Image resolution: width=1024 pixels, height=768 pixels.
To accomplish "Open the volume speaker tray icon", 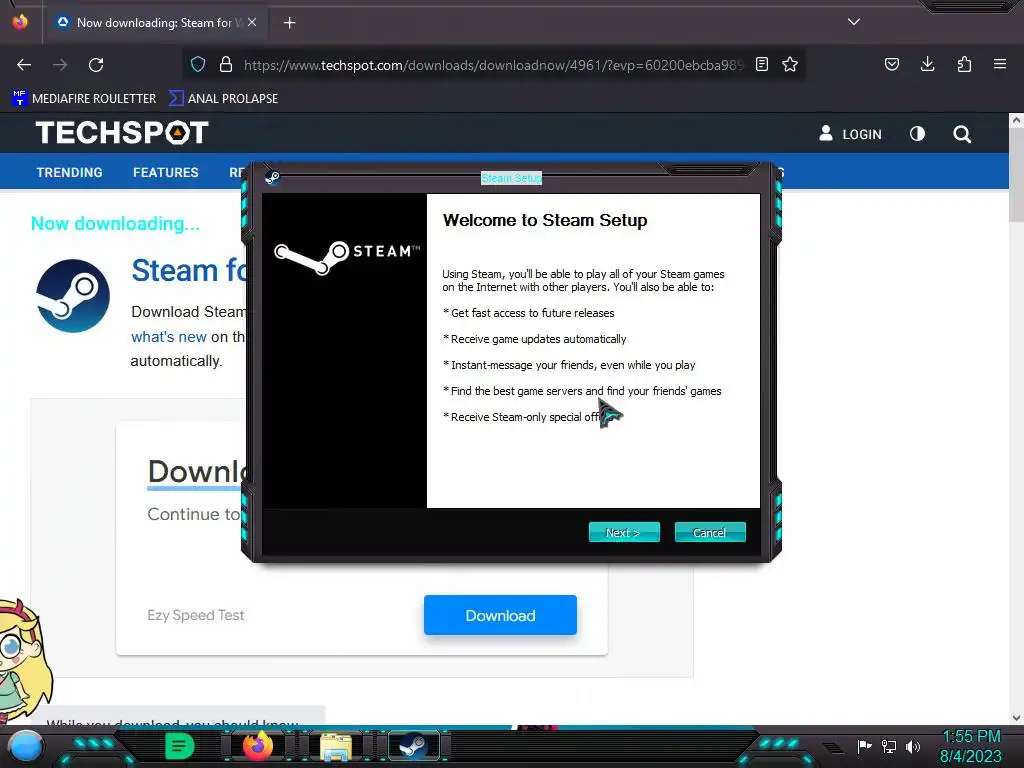I will (913, 746).
